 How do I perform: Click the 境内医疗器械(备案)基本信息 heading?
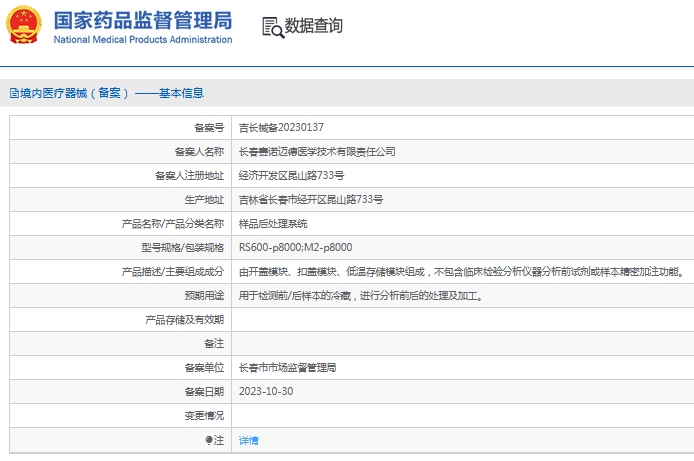(112, 93)
